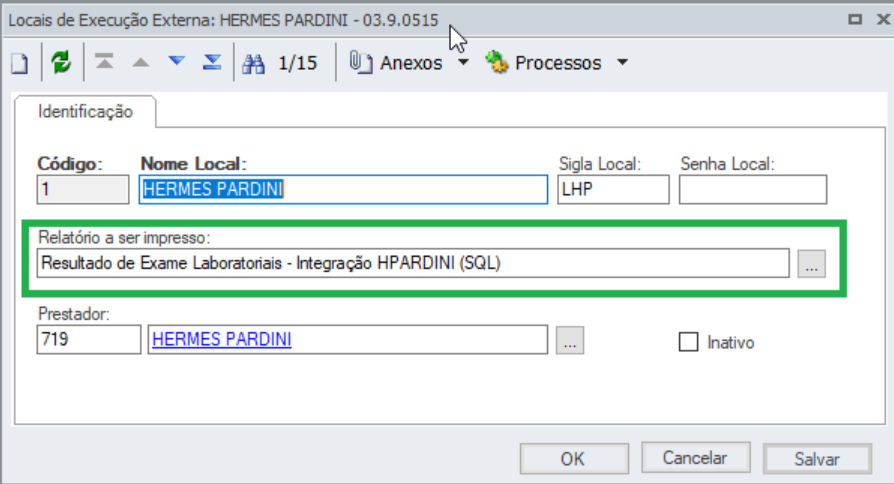894x484 pixels.
Task: Open the Prestador lookup ellipsis button
Action: tap(570, 340)
